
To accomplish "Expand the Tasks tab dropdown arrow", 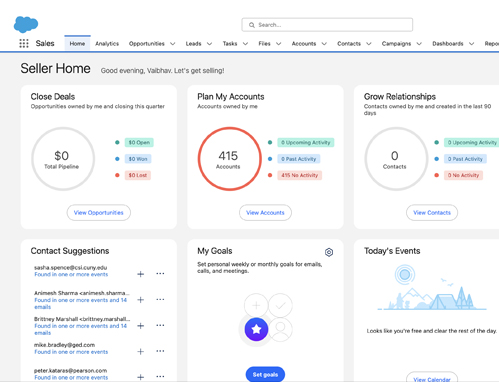I will tap(245, 44).
